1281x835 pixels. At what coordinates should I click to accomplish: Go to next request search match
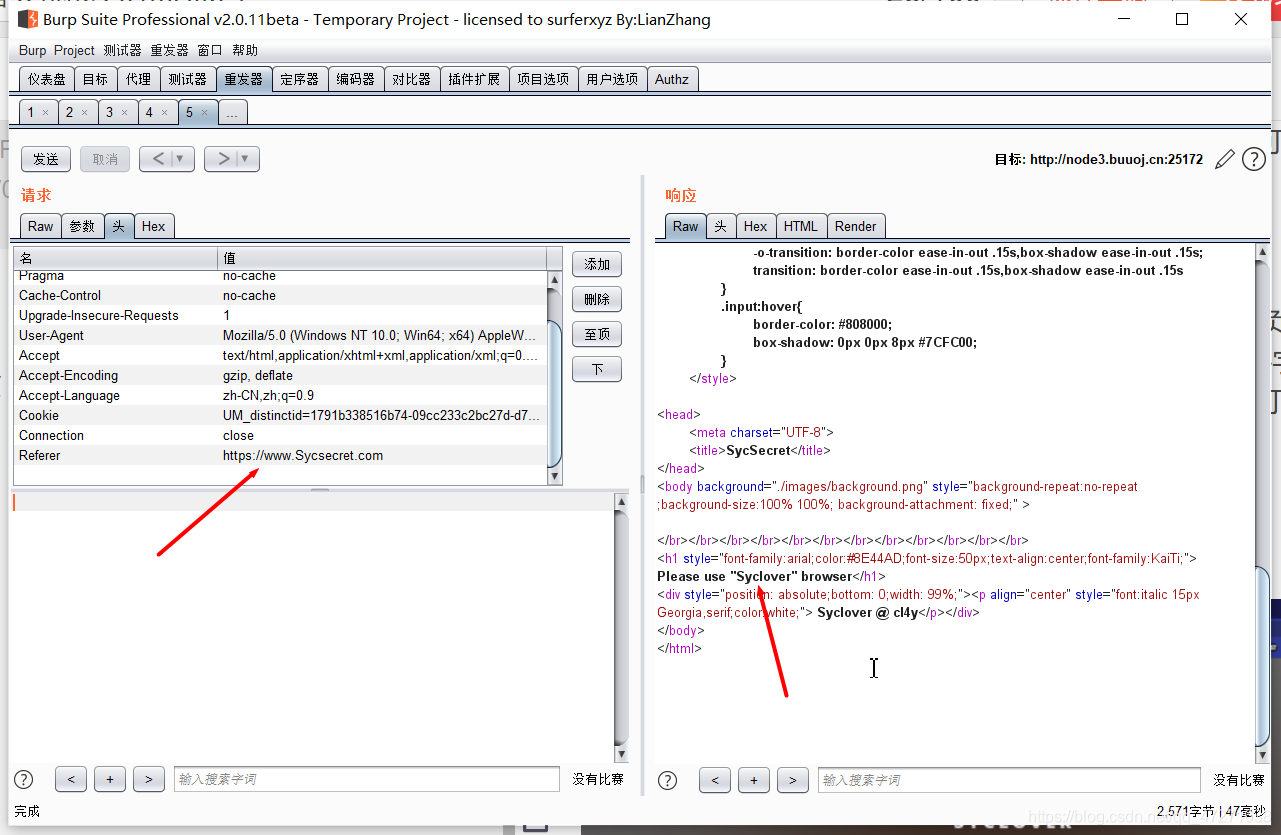tap(149, 780)
